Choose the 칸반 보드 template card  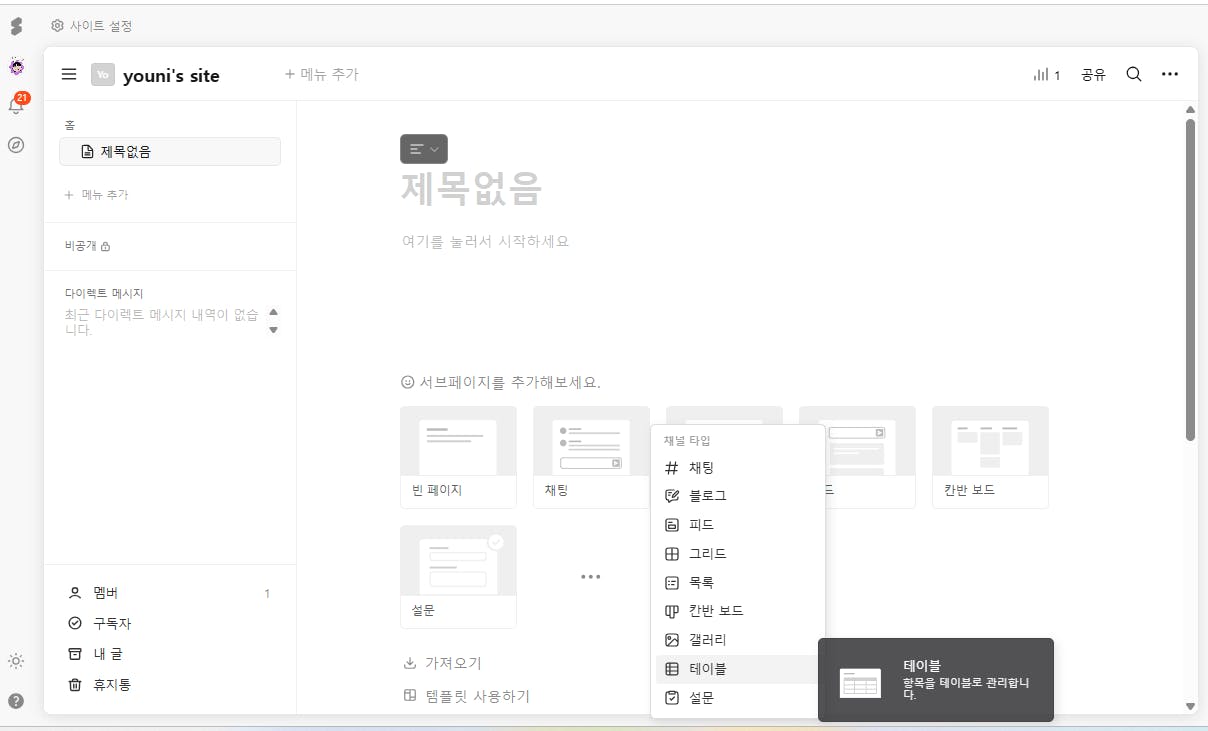pyautogui.click(x=990, y=457)
